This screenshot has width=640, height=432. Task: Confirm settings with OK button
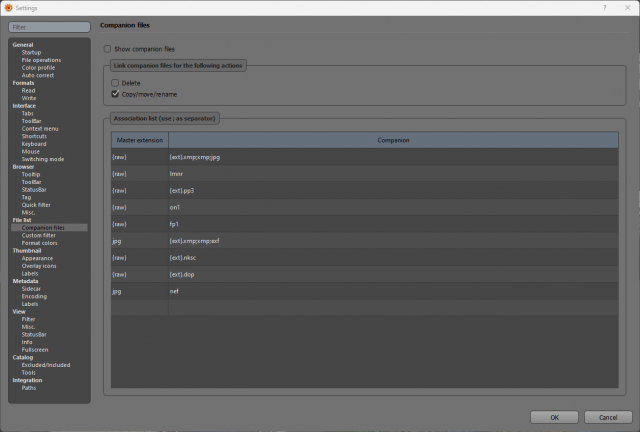554,417
